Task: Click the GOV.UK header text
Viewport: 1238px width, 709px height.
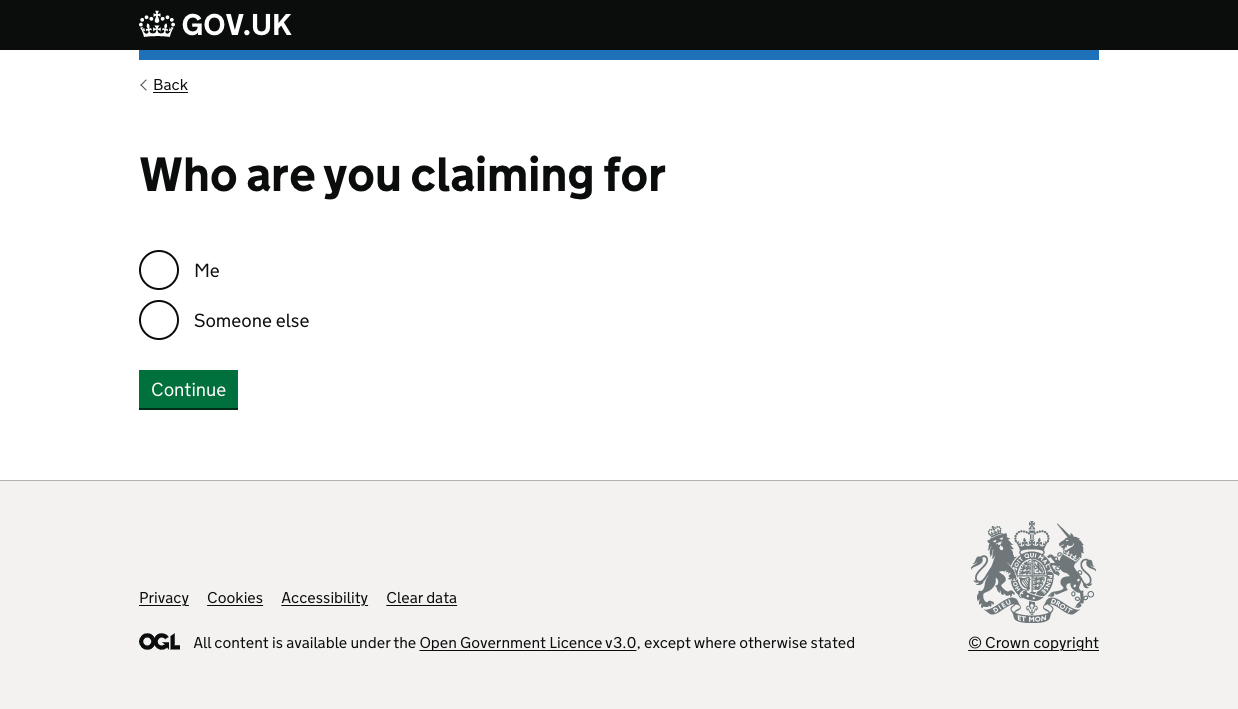Action: click(x=237, y=25)
